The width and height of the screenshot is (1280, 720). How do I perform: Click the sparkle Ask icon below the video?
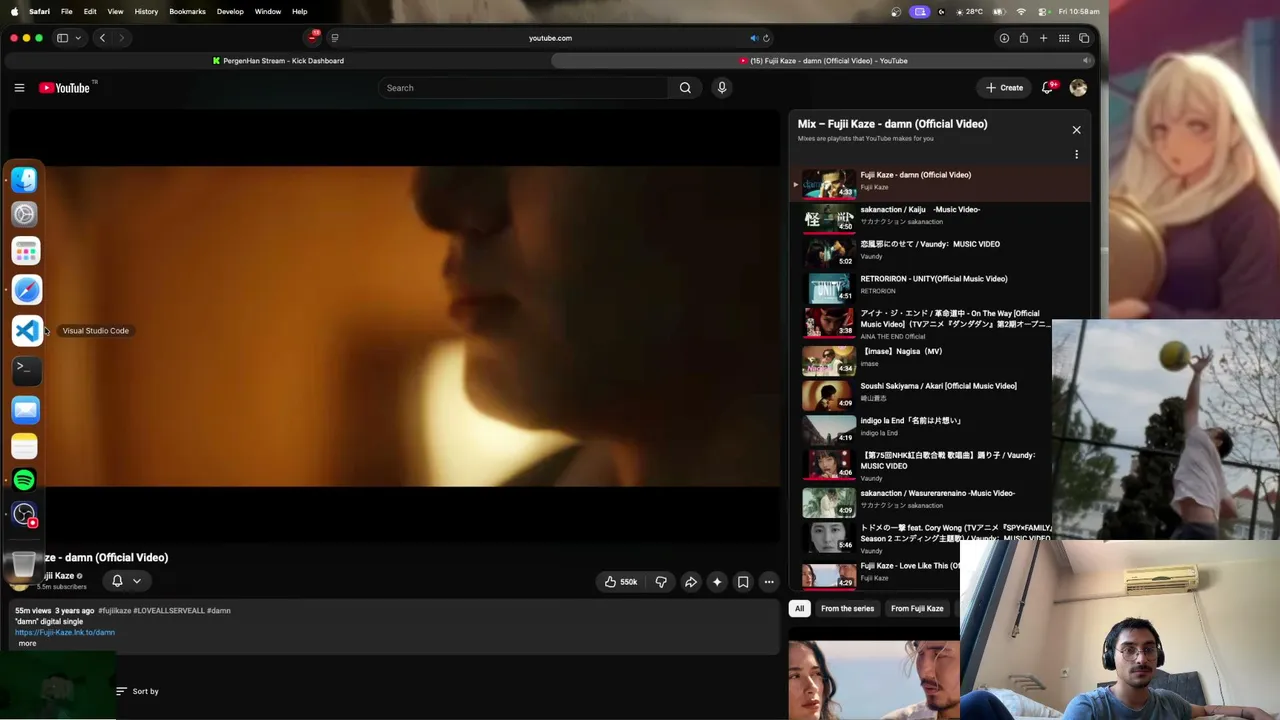(717, 582)
